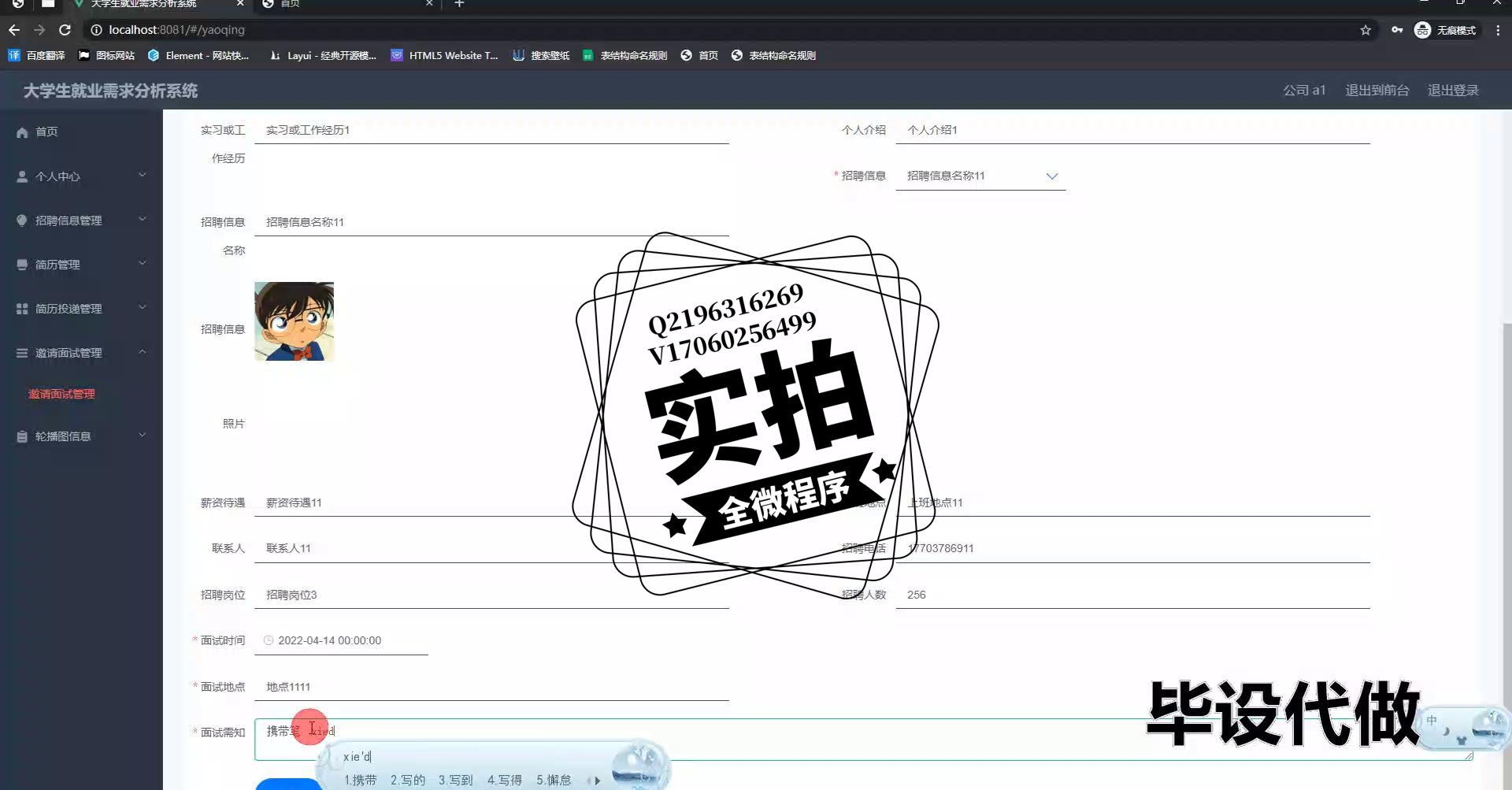
Task: Open the first 表结构命名规则 bookmark
Action: pyautogui.click(x=624, y=55)
